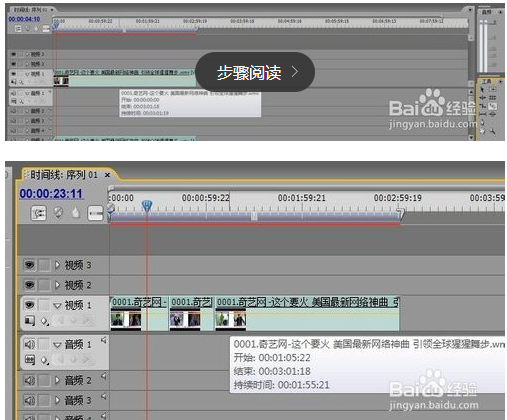Click the 音频 2 channel type speaker icon
507x420 pixels.
pos(104,376)
